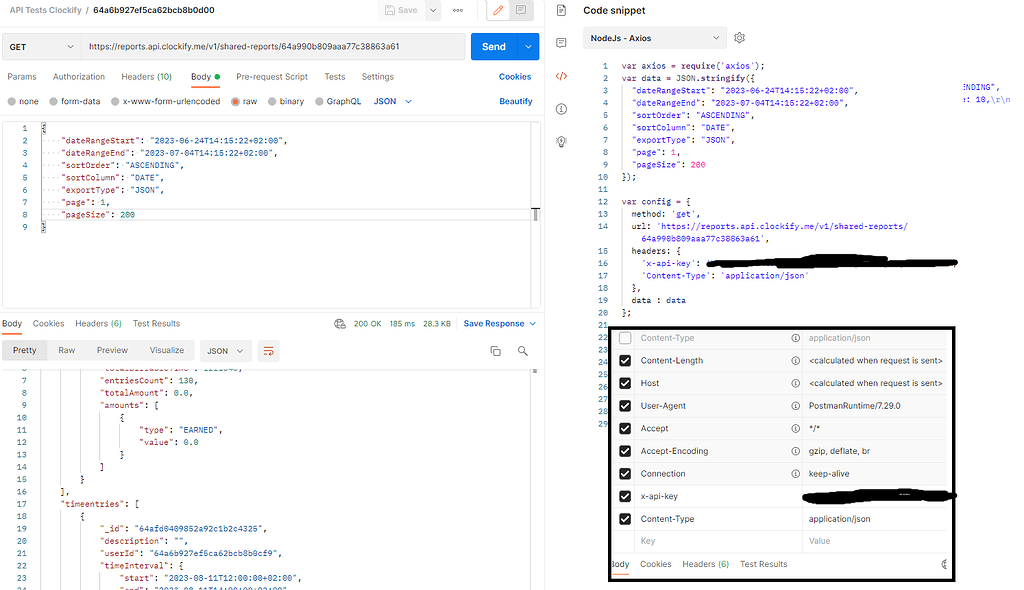1024x590 pixels.
Task: Click the Beautify link
Action: coord(515,101)
